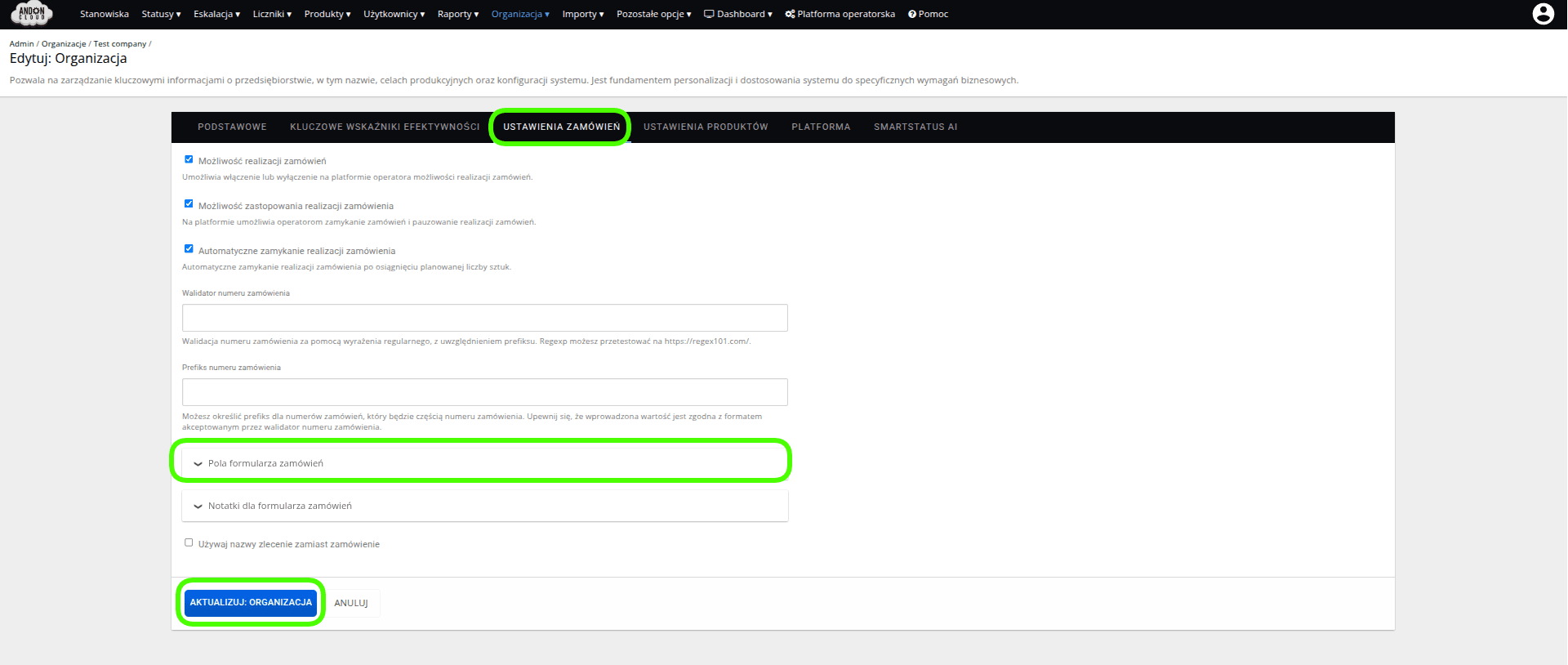Focus the Walidator numeru zamówienia field
Viewport: 1568px width, 665px height.
pyautogui.click(x=484, y=318)
